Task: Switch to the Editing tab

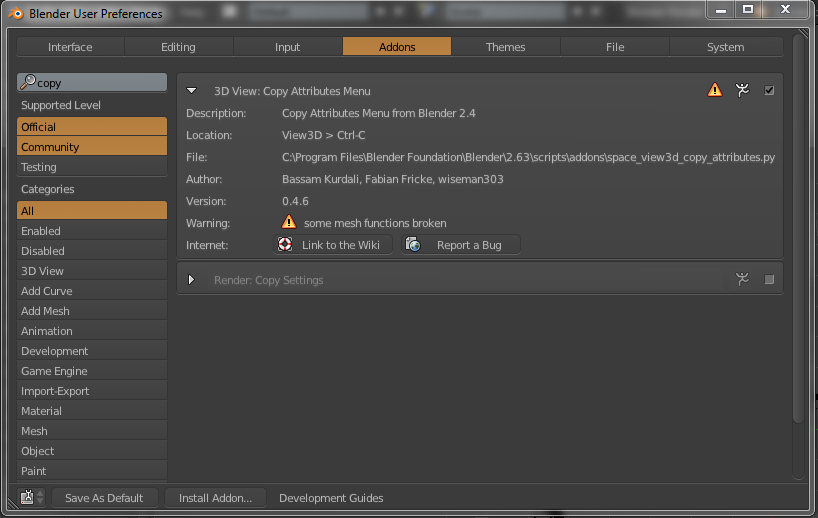Action: 178,47
